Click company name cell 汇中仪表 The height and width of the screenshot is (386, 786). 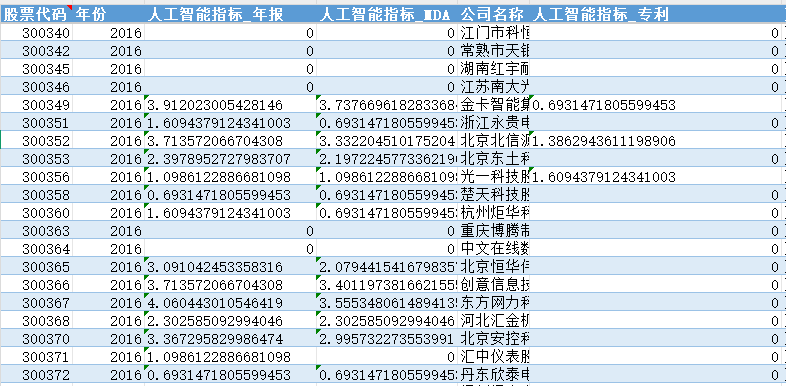[493, 356]
